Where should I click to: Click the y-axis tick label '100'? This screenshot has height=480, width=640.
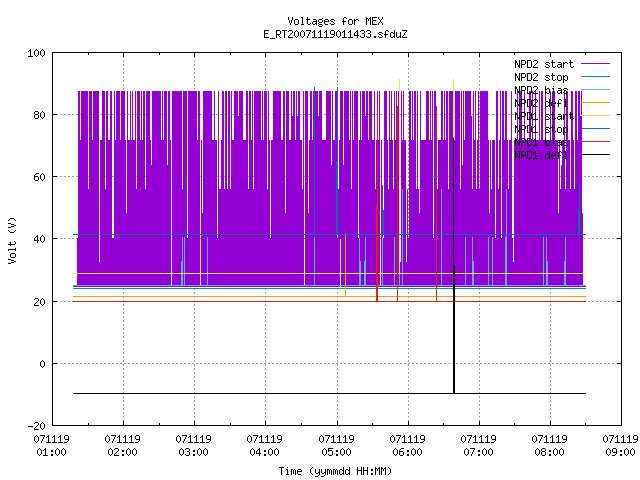(36, 53)
